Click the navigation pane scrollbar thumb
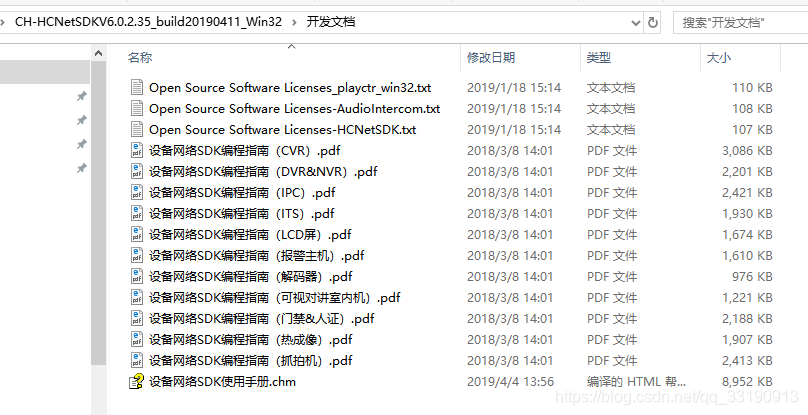Image resolution: width=808 pixels, height=415 pixels. (98, 213)
